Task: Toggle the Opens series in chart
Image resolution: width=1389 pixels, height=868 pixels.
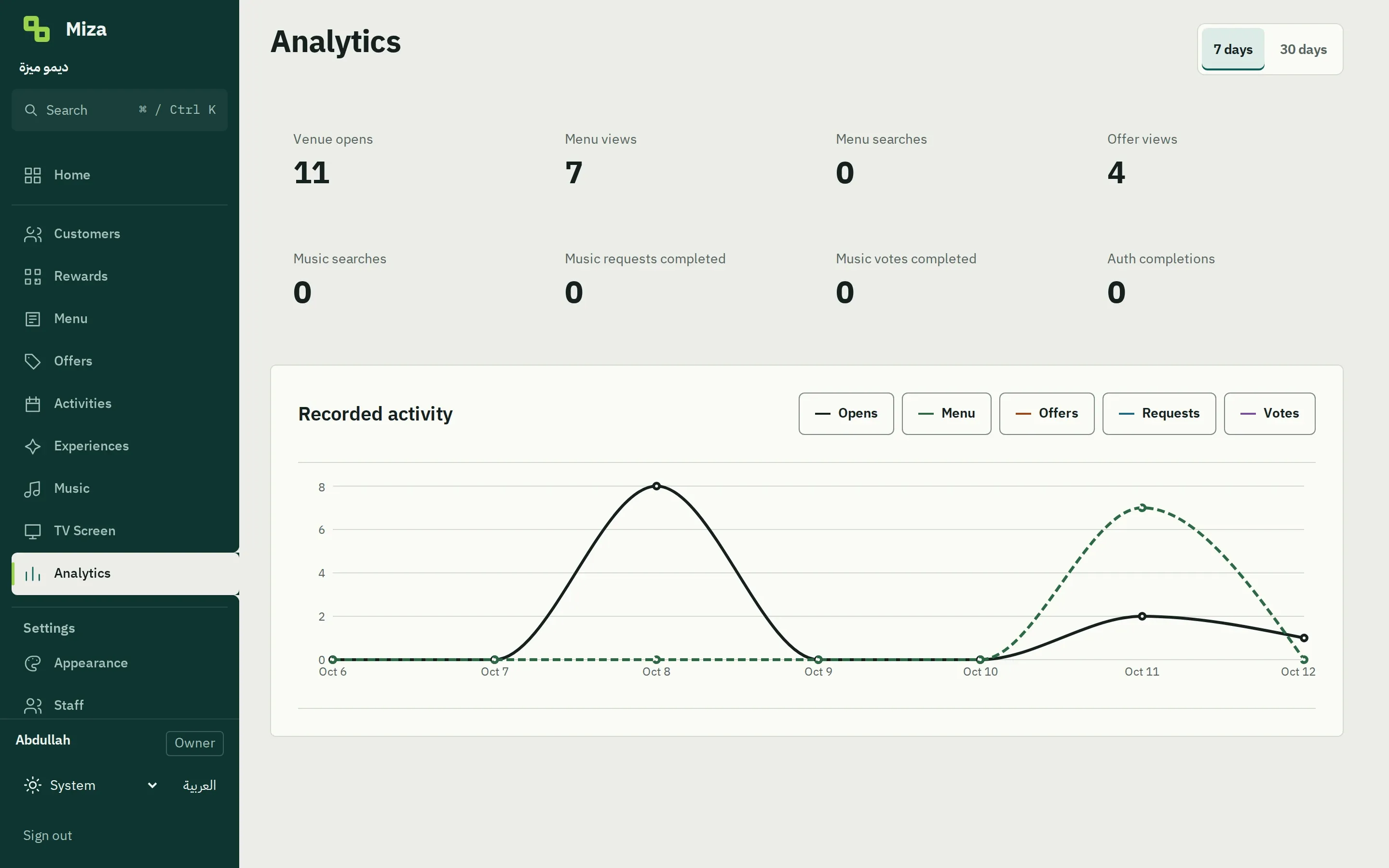Action: point(846,414)
